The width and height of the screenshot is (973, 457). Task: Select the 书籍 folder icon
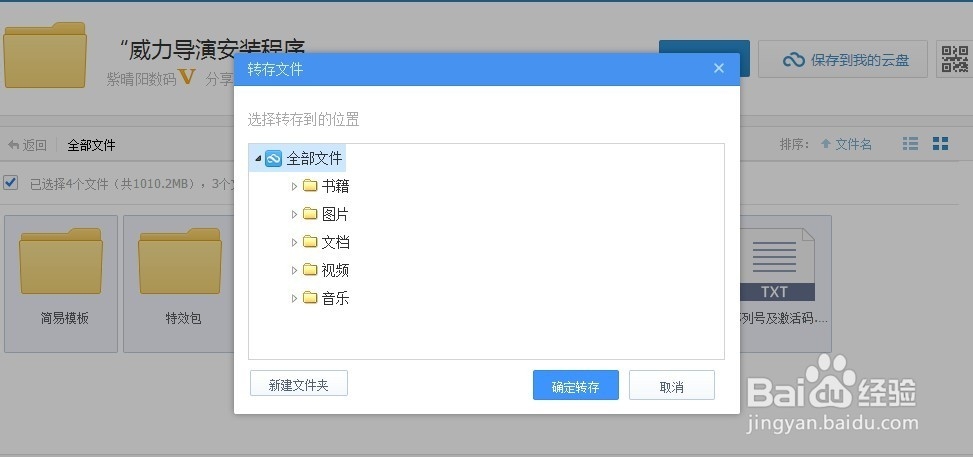click(310, 185)
